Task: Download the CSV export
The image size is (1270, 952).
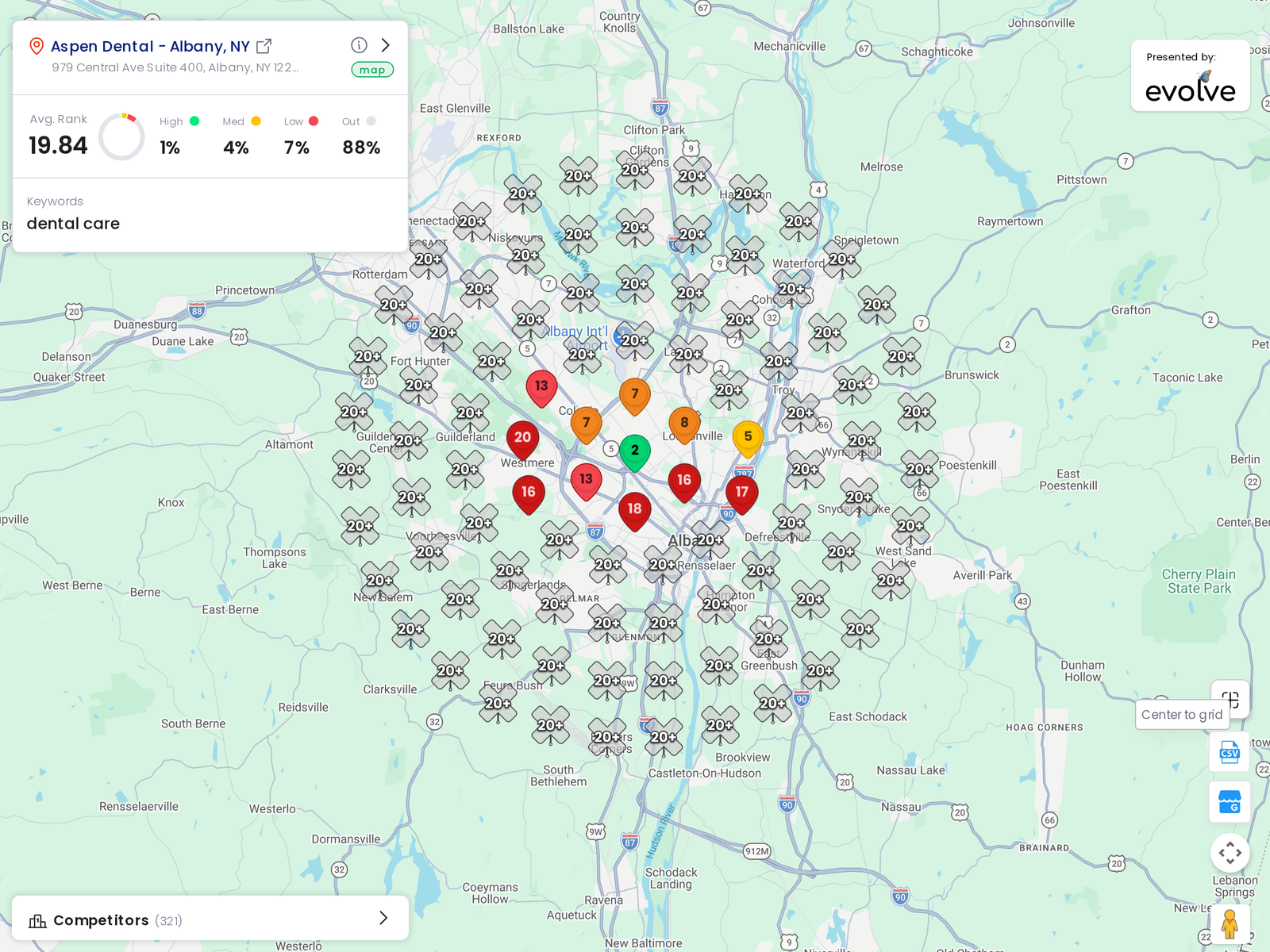Action: click(x=1230, y=752)
